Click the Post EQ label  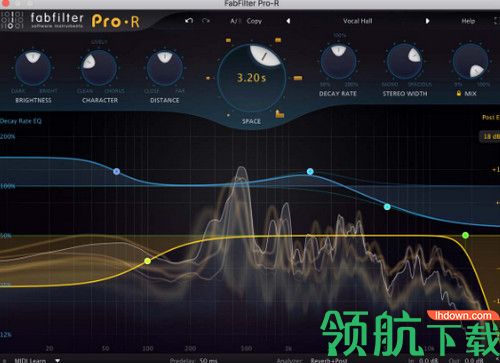coord(491,117)
